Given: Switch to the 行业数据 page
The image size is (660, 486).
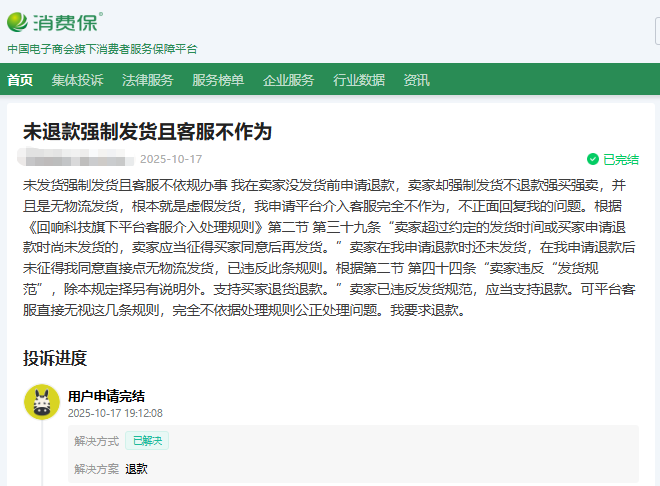Looking at the screenshot, I should tap(359, 80).
